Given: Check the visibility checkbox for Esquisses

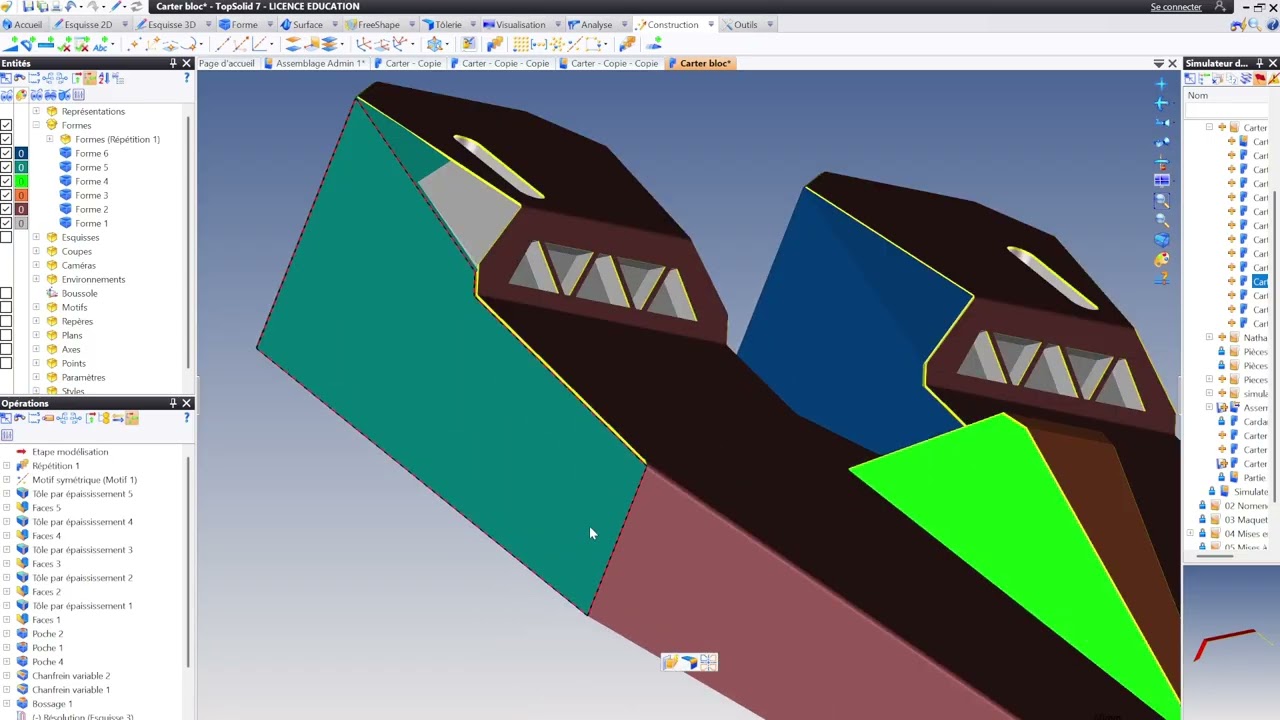Looking at the screenshot, I should click(6, 237).
